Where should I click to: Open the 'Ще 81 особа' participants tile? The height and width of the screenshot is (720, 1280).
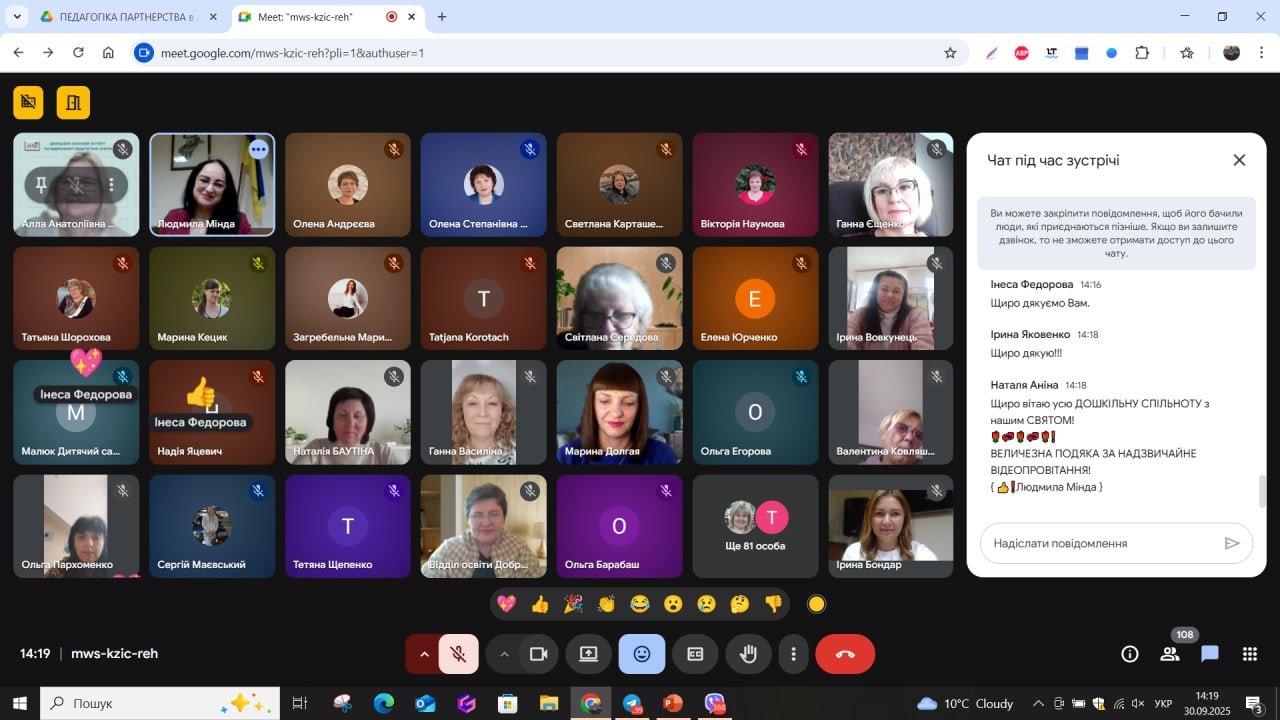pos(755,526)
